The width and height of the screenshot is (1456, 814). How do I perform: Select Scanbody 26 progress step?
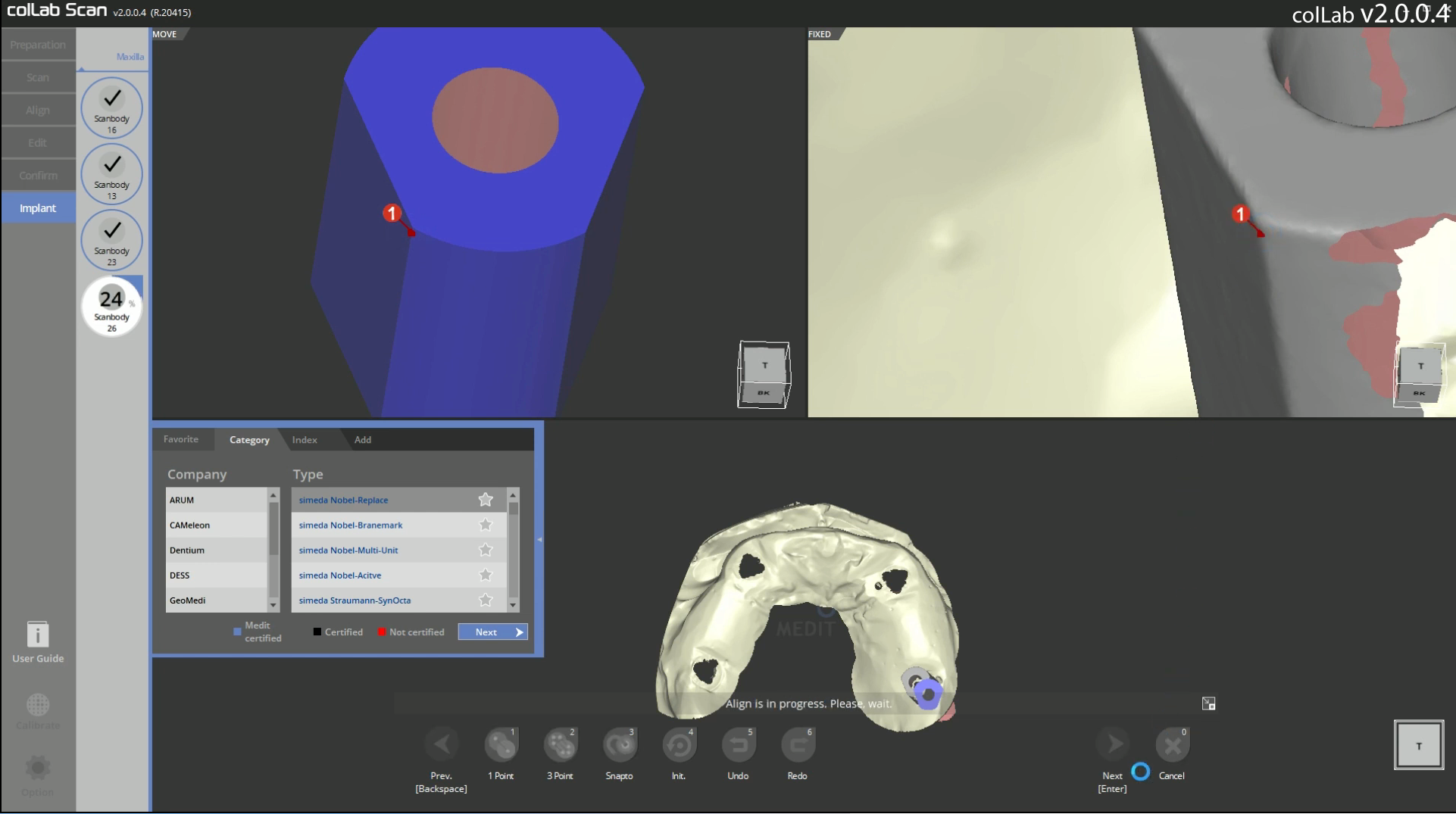pos(111,307)
